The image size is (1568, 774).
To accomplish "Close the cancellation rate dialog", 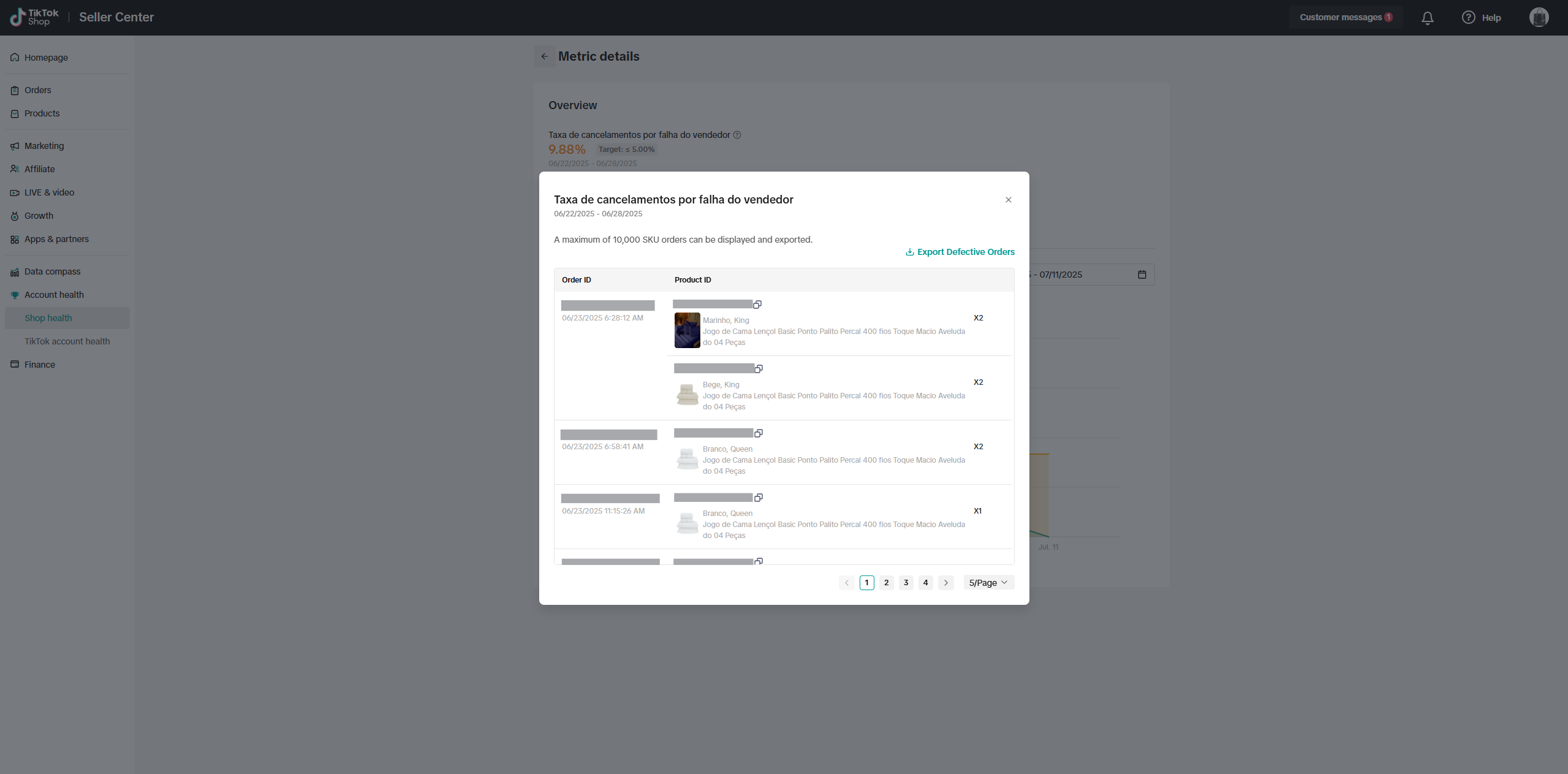I will tap(1008, 200).
